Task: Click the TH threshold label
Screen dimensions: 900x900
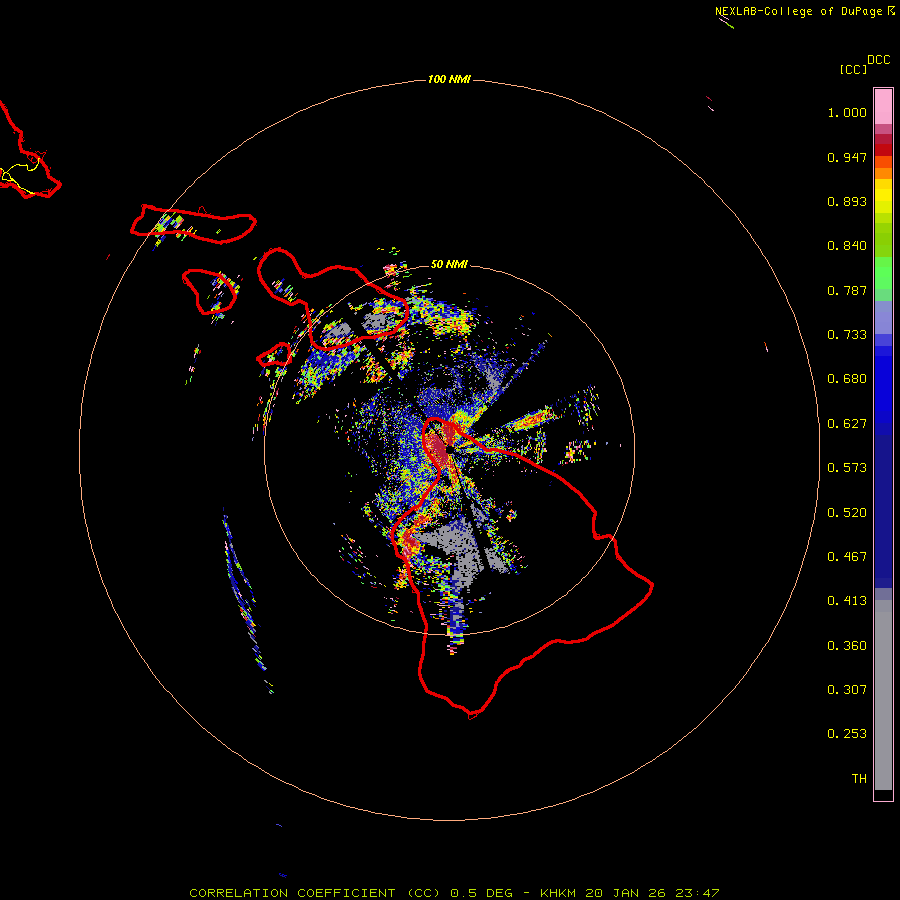Action: coord(859,779)
